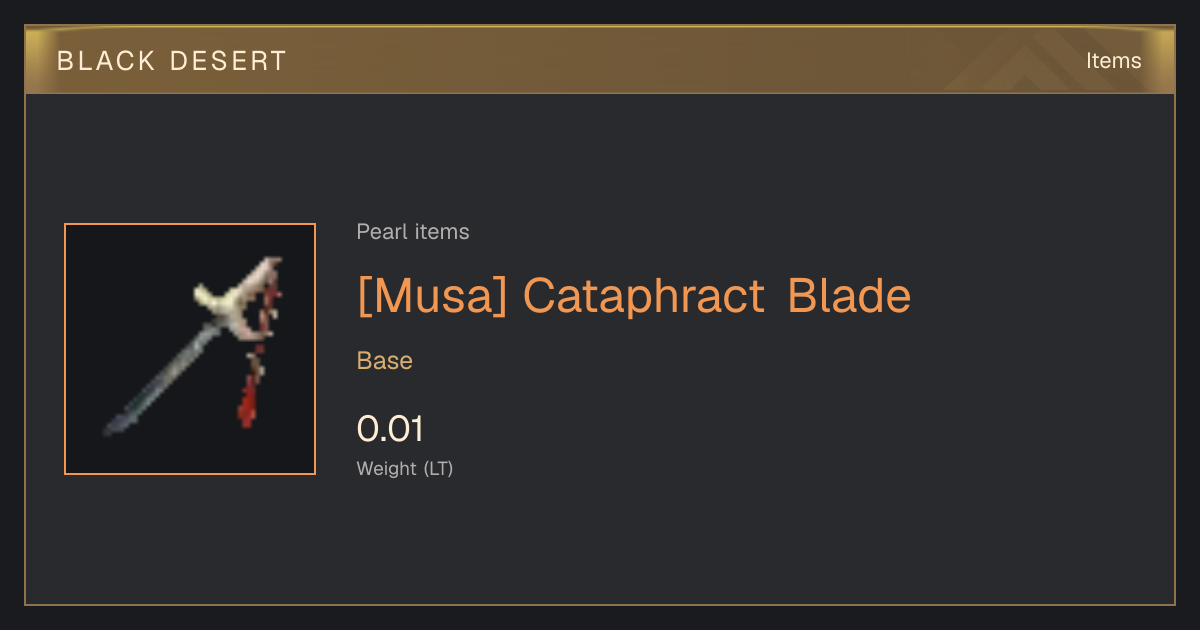Image resolution: width=1200 pixels, height=630 pixels.
Task: Click the 0.01 weight value
Action: pyautogui.click(x=391, y=429)
